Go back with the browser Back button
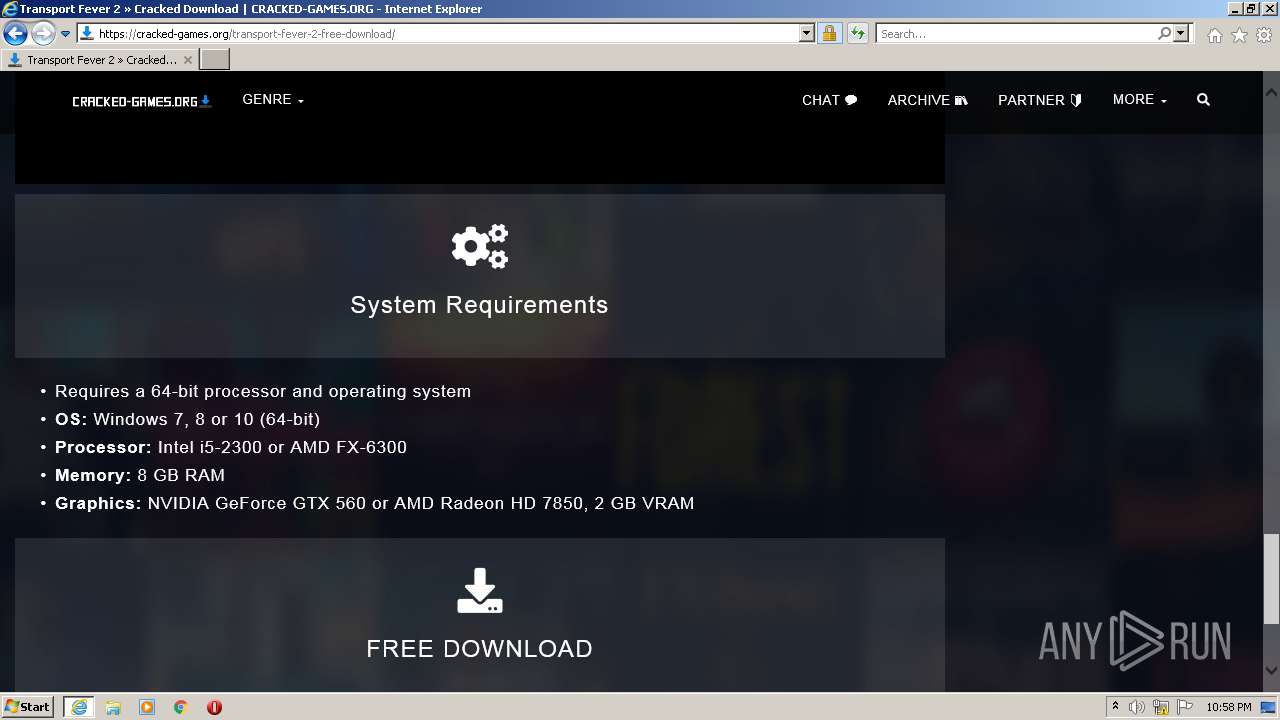The height and width of the screenshot is (720, 1280). (15, 34)
